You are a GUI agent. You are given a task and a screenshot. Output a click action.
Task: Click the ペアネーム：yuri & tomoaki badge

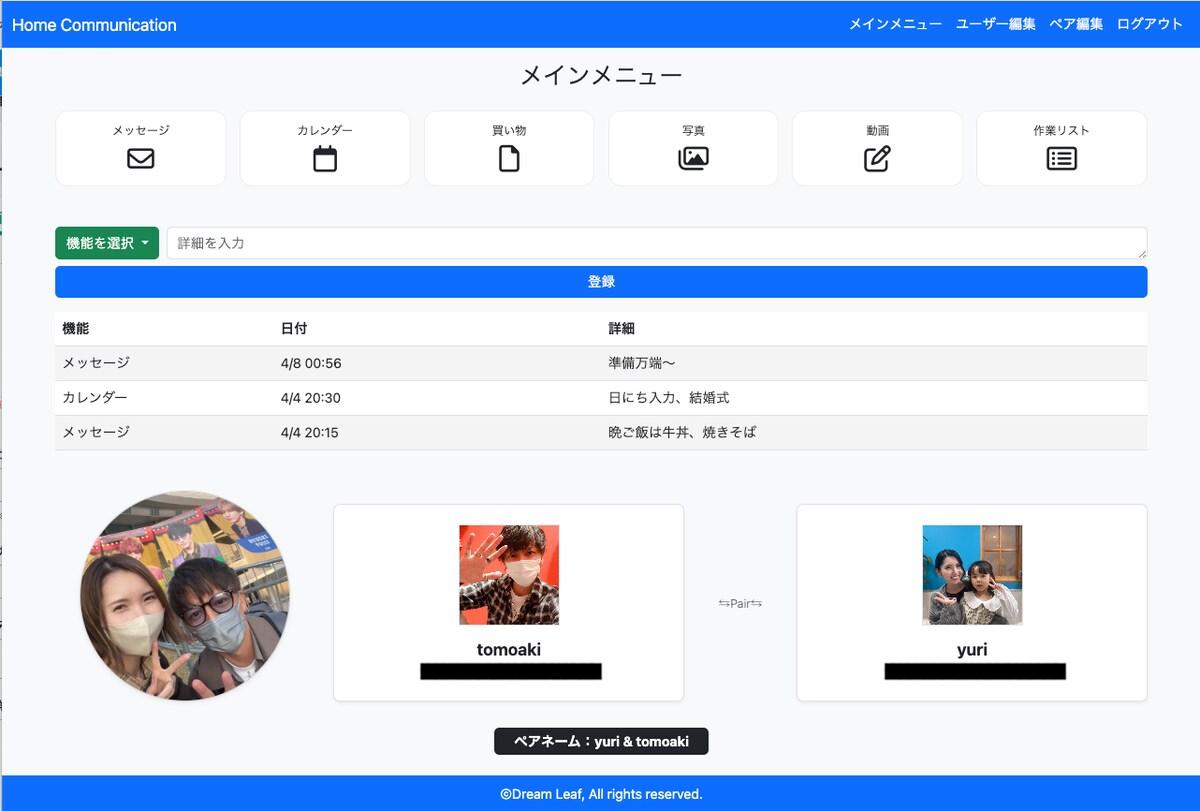click(x=601, y=741)
